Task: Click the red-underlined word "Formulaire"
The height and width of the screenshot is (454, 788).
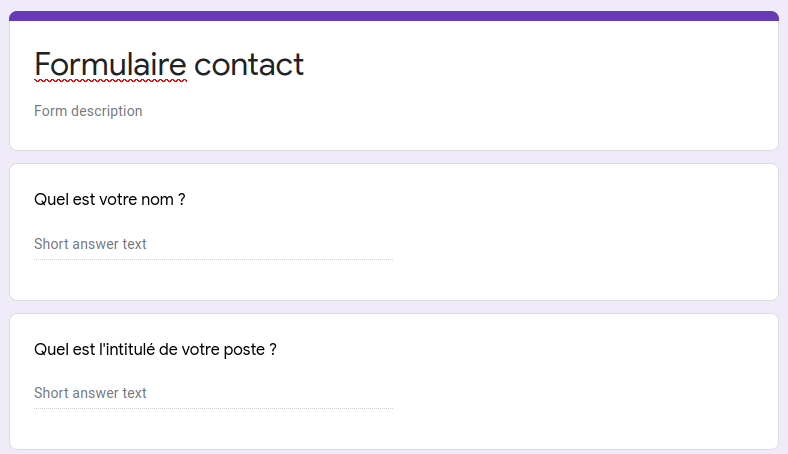Action: 110,65
